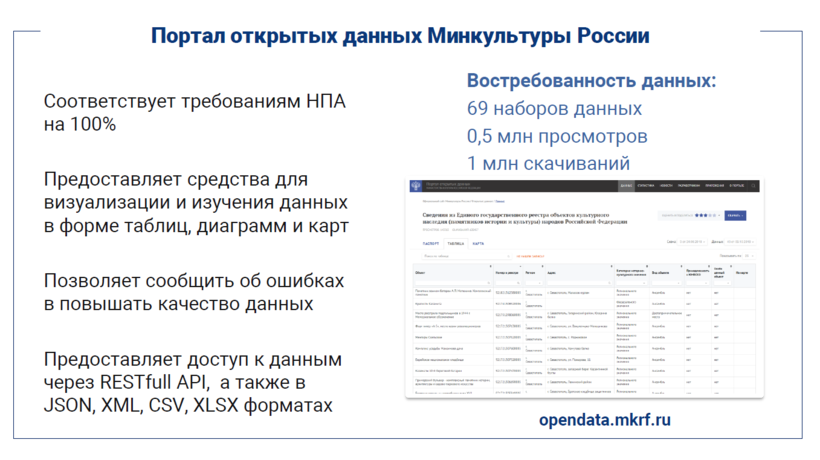Open СТАТИСТИКА in the top navigation bar
820x460 pixels.
[x=646, y=186]
